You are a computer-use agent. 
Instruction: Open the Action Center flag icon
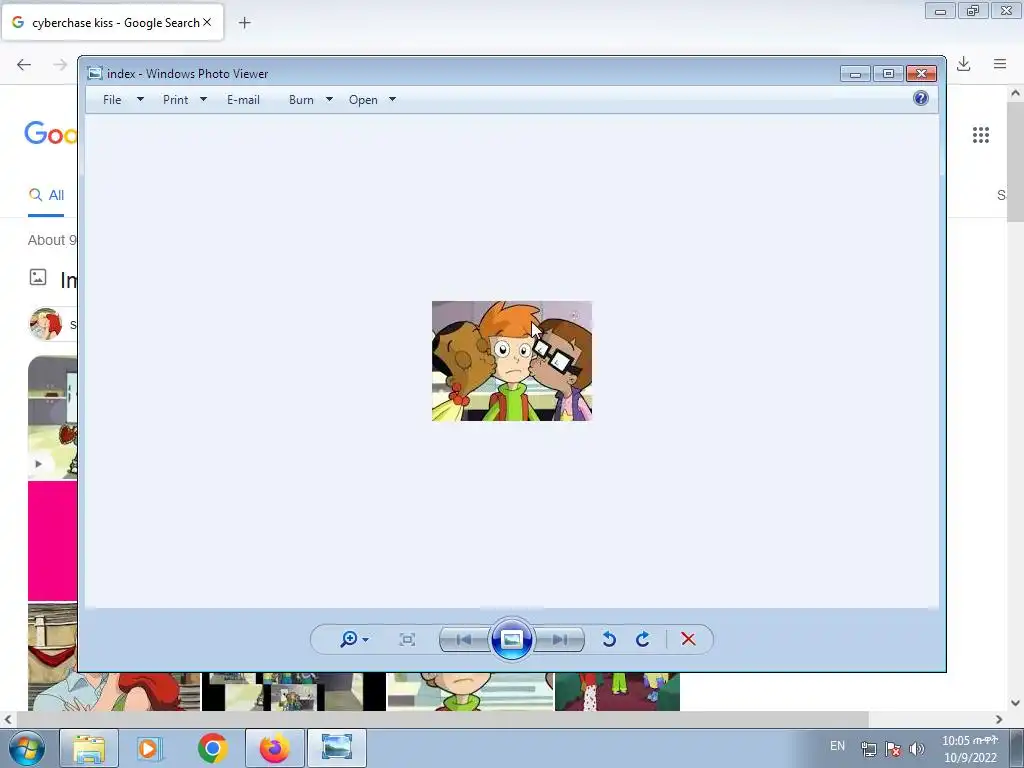[x=893, y=749]
